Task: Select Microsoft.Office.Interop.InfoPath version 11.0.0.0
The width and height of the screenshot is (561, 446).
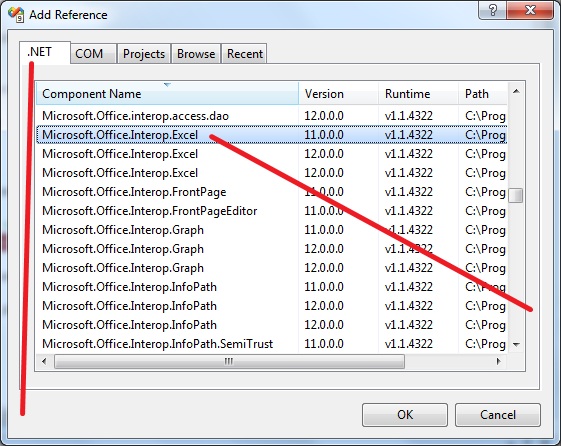Action: [x=272, y=287]
